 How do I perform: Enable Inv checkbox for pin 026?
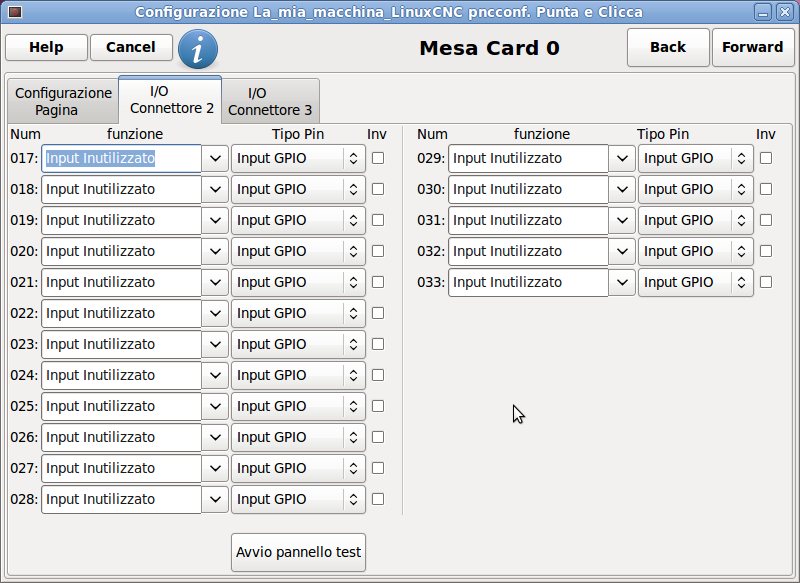pyautogui.click(x=378, y=437)
